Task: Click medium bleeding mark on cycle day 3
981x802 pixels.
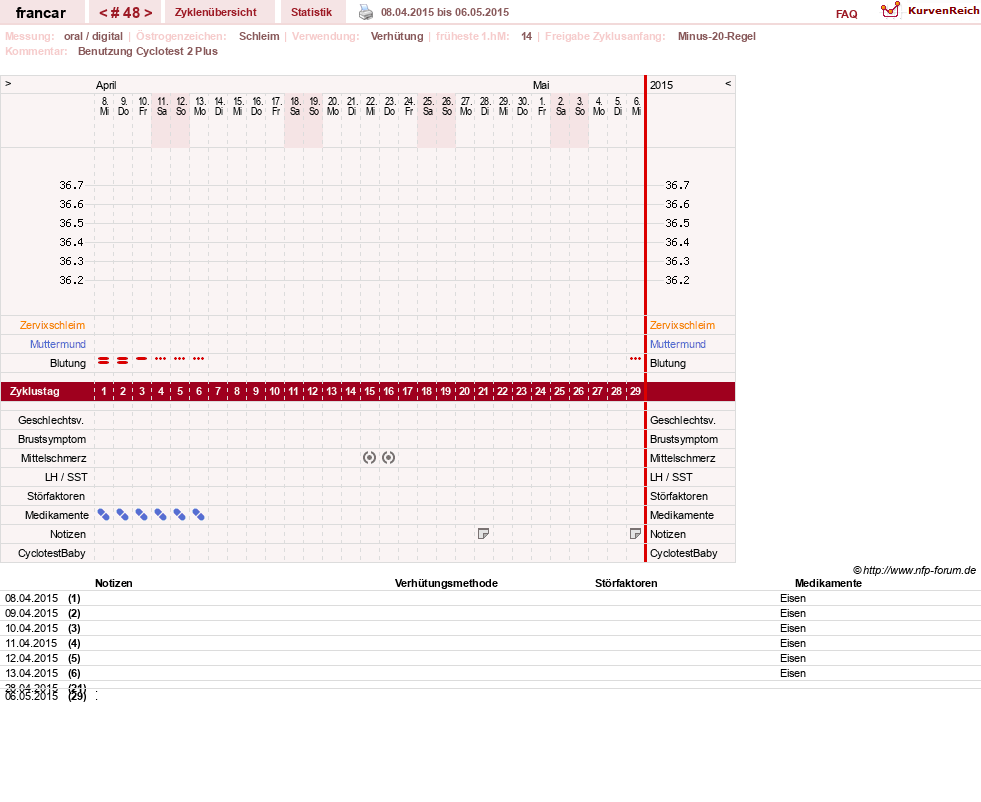Action: [x=141, y=358]
